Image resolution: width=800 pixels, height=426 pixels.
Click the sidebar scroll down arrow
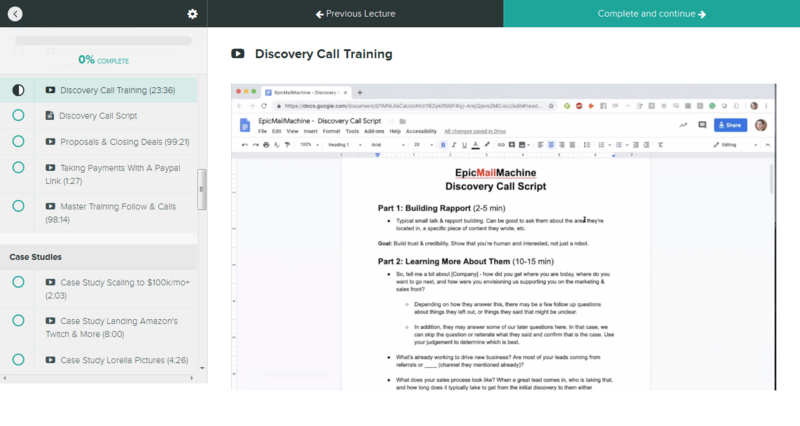(202, 368)
